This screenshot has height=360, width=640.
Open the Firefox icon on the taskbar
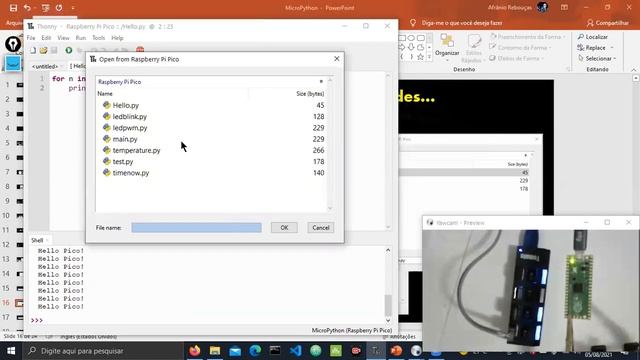[x=195, y=351]
